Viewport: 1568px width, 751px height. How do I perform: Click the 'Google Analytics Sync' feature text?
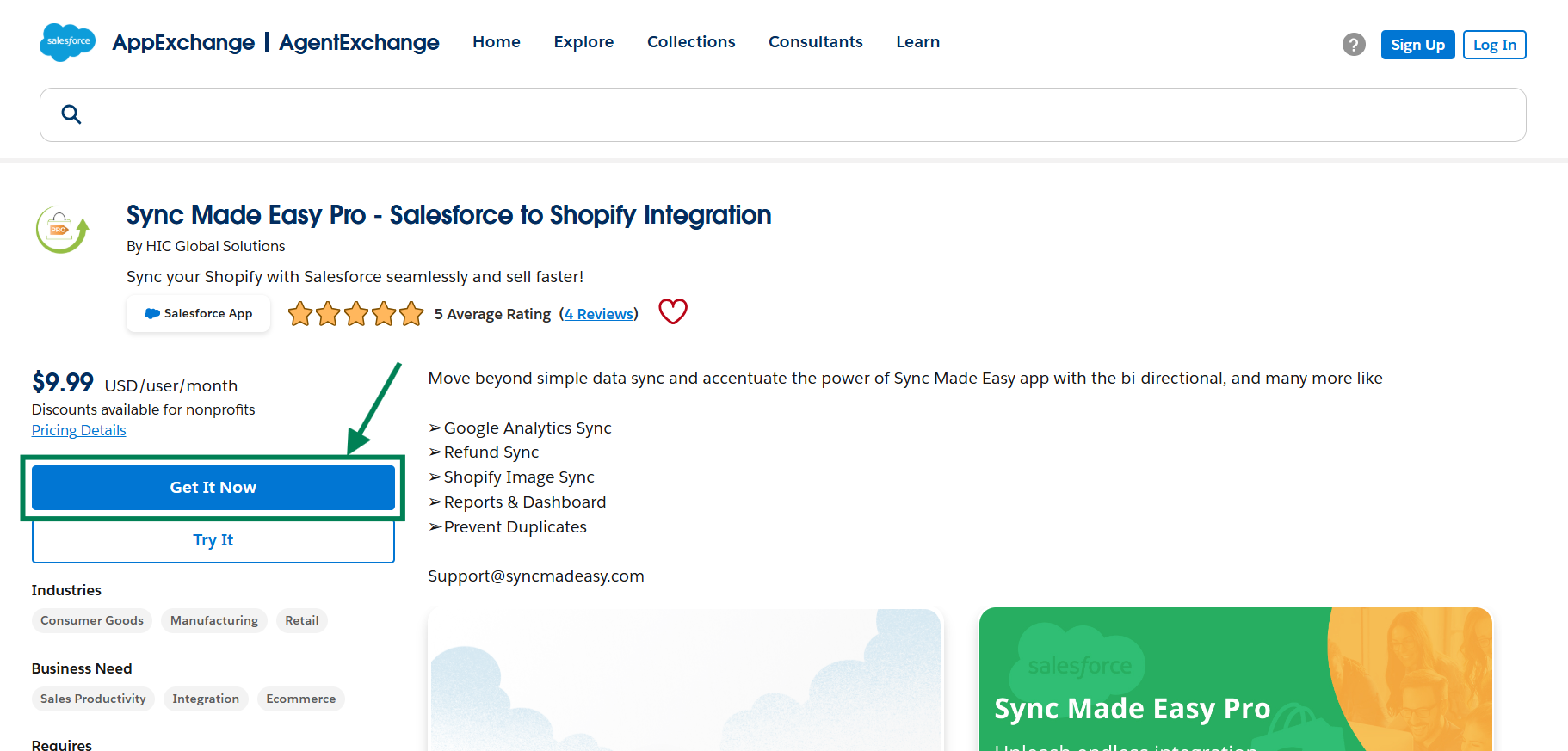528,428
